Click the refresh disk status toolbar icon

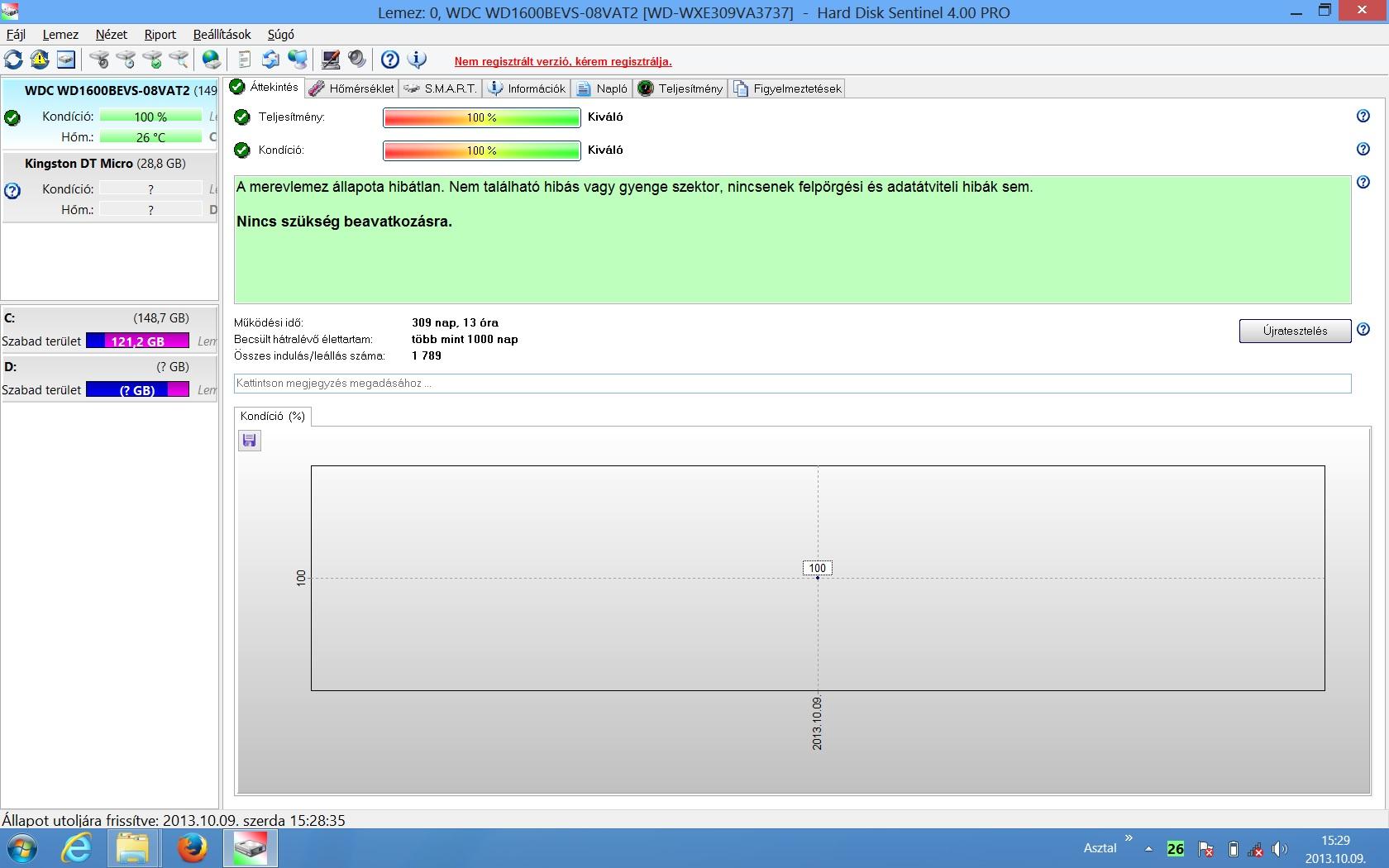tap(13, 60)
